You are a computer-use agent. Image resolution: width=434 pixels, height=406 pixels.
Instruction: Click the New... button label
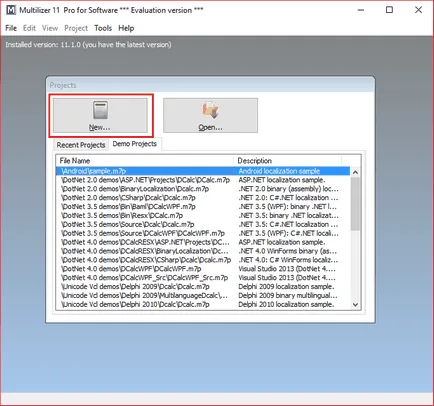tap(99, 127)
